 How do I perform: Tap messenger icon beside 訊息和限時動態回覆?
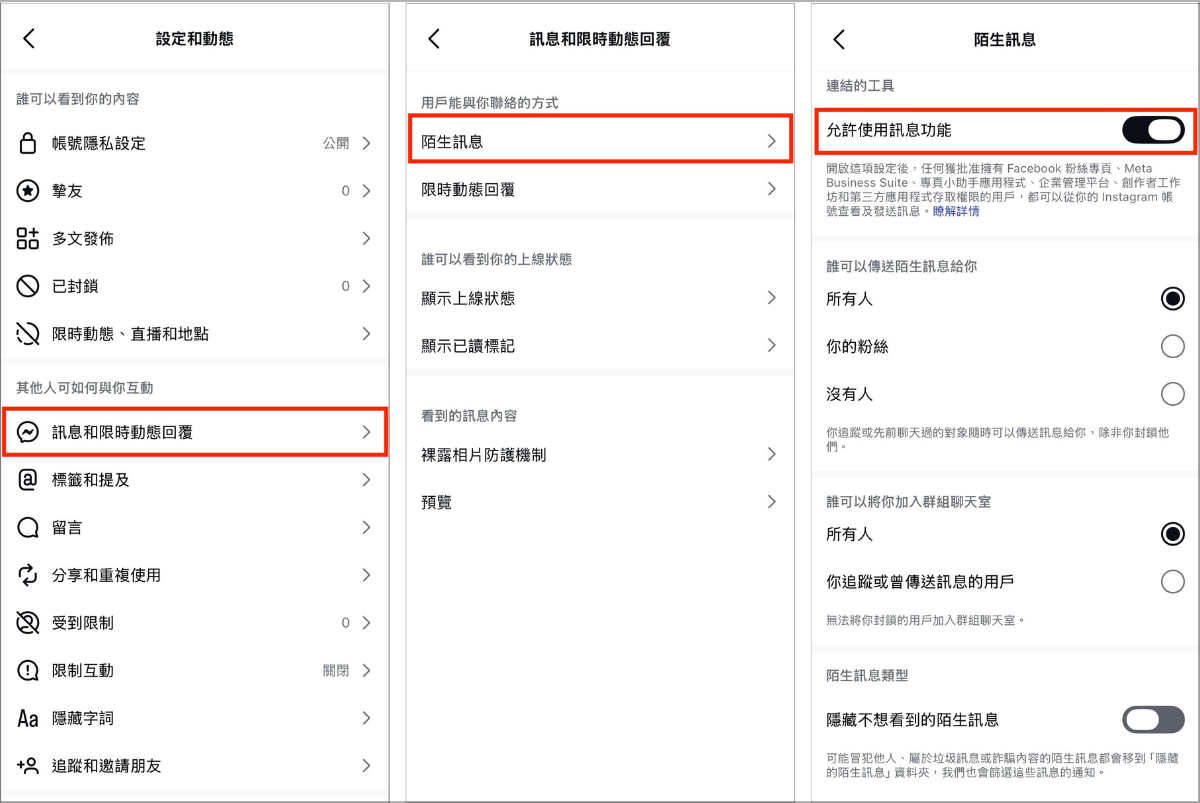28,432
